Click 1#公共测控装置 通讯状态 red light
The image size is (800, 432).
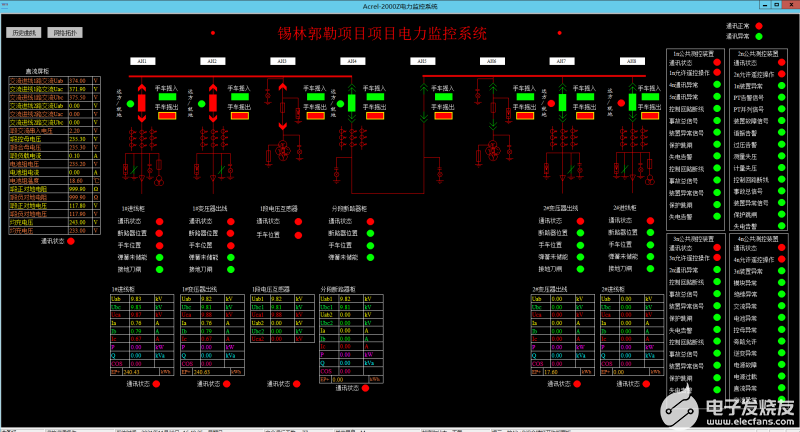(x=717, y=63)
